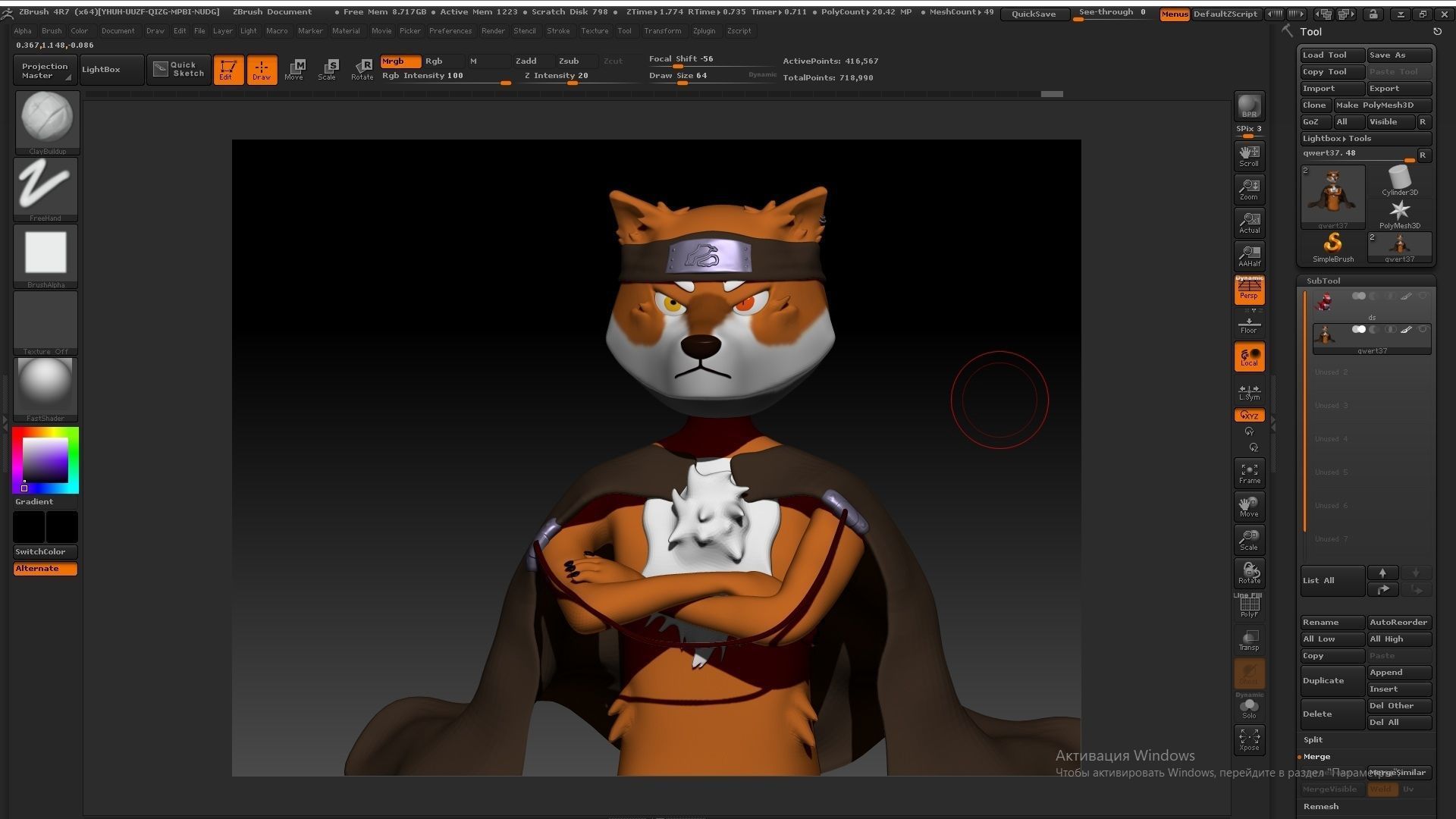Toggle Mrgb painting mode
Screen dimensions: 1456x819
(x=400, y=61)
